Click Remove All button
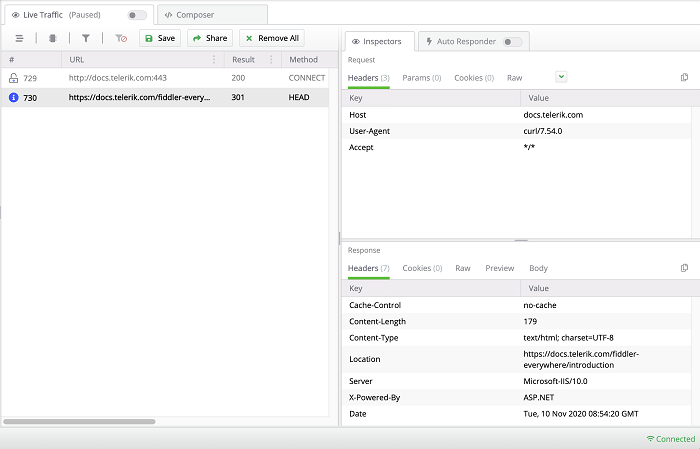This screenshot has height=449, width=700. tap(272, 38)
